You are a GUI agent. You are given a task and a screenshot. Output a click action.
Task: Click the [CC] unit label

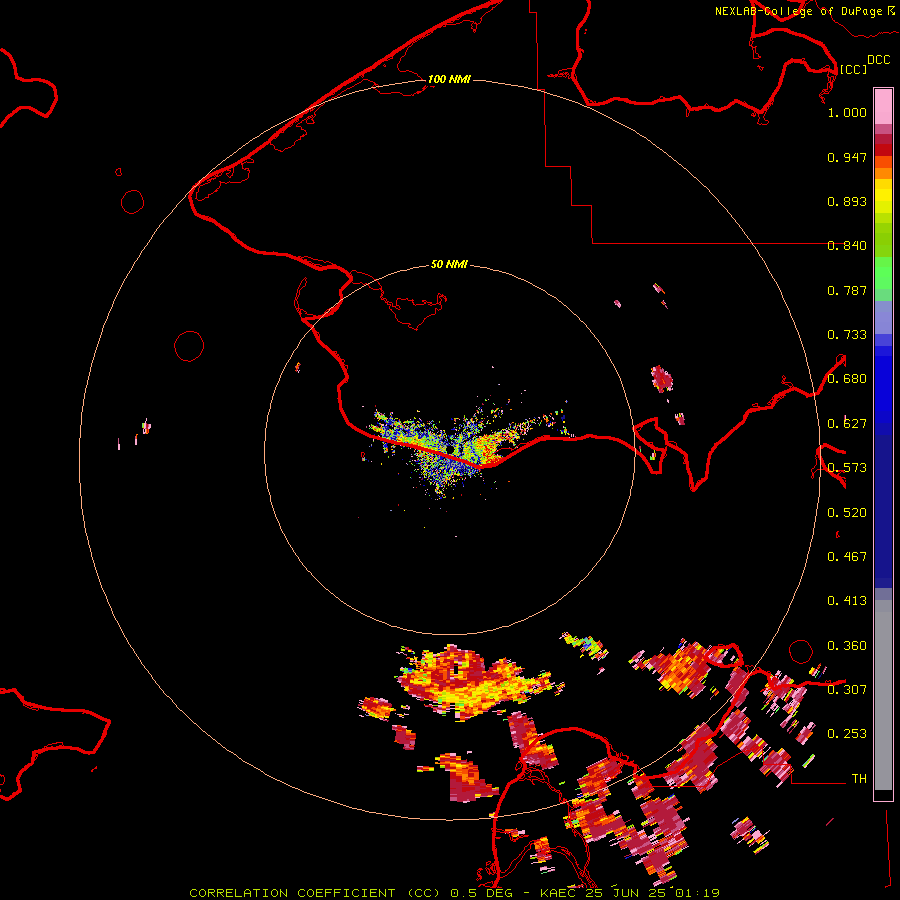pyautogui.click(x=853, y=69)
